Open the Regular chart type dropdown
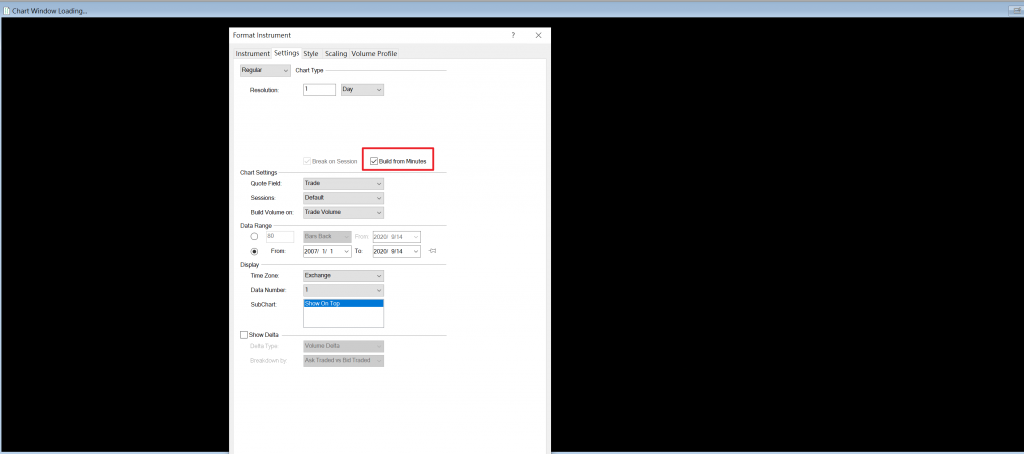This screenshot has height=454, width=1024. [x=264, y=71]
